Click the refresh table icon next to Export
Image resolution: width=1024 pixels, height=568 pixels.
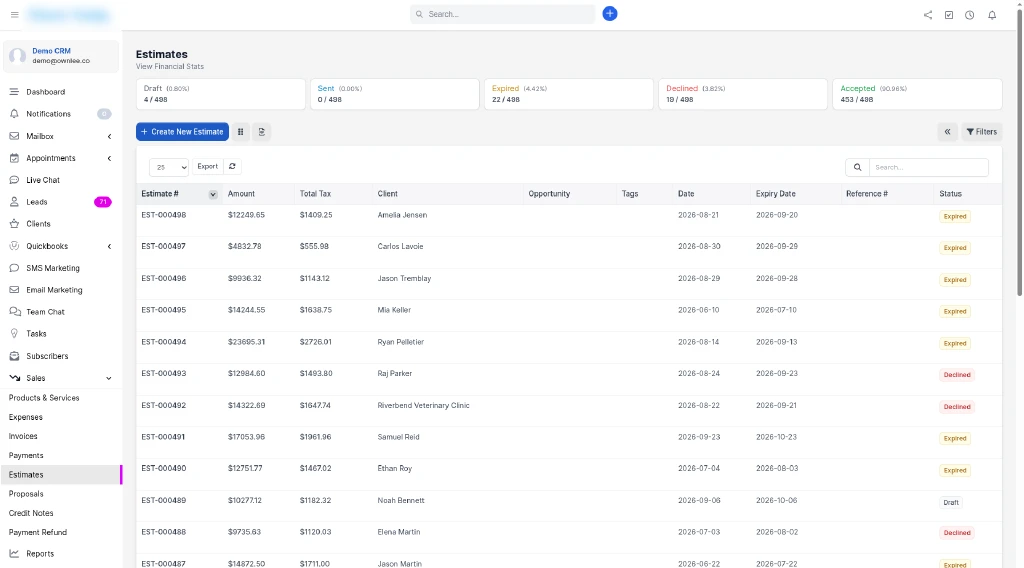coord(232,166)
